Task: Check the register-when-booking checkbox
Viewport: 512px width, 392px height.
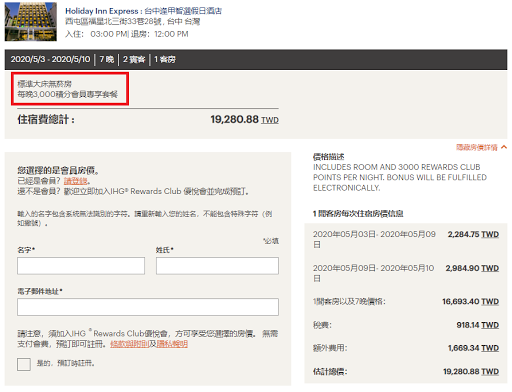Action: tap(24, 364)
